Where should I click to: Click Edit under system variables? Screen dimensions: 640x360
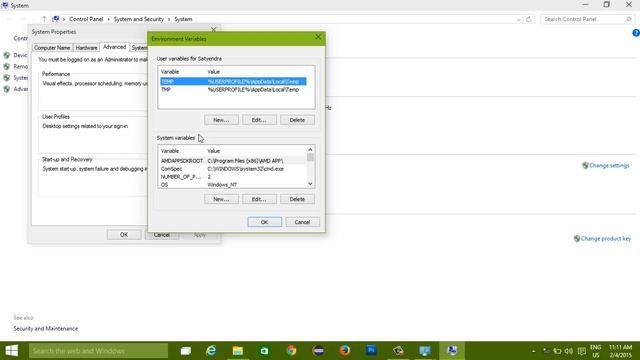click(x=259, y=199)
